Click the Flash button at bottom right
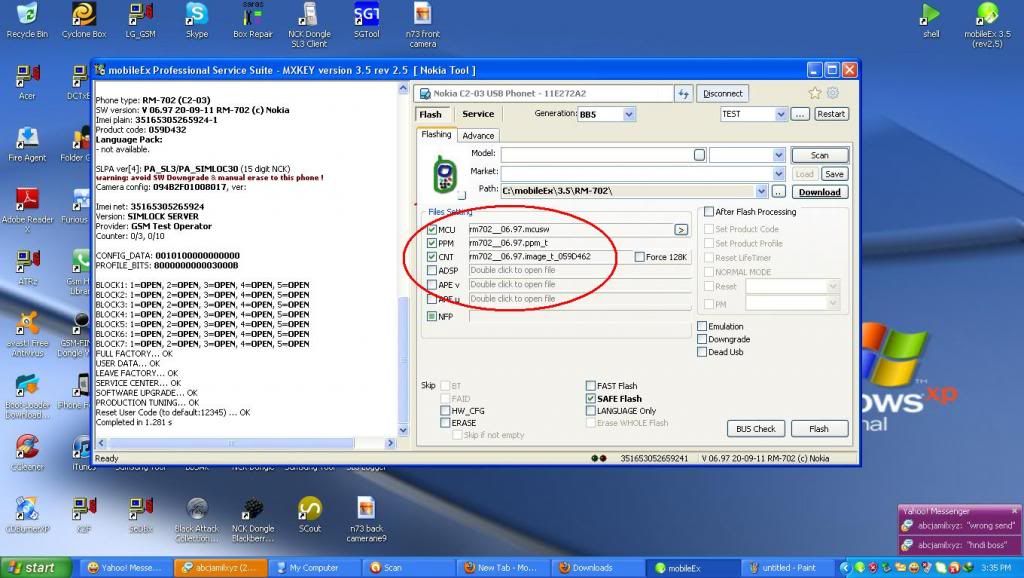Image resolution: width=1024 pixels, height=578 pixels. (819, 429)
